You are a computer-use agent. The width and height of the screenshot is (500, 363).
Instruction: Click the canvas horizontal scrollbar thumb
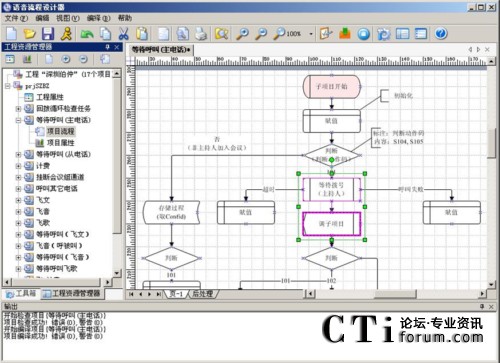(x=395, y=294)
